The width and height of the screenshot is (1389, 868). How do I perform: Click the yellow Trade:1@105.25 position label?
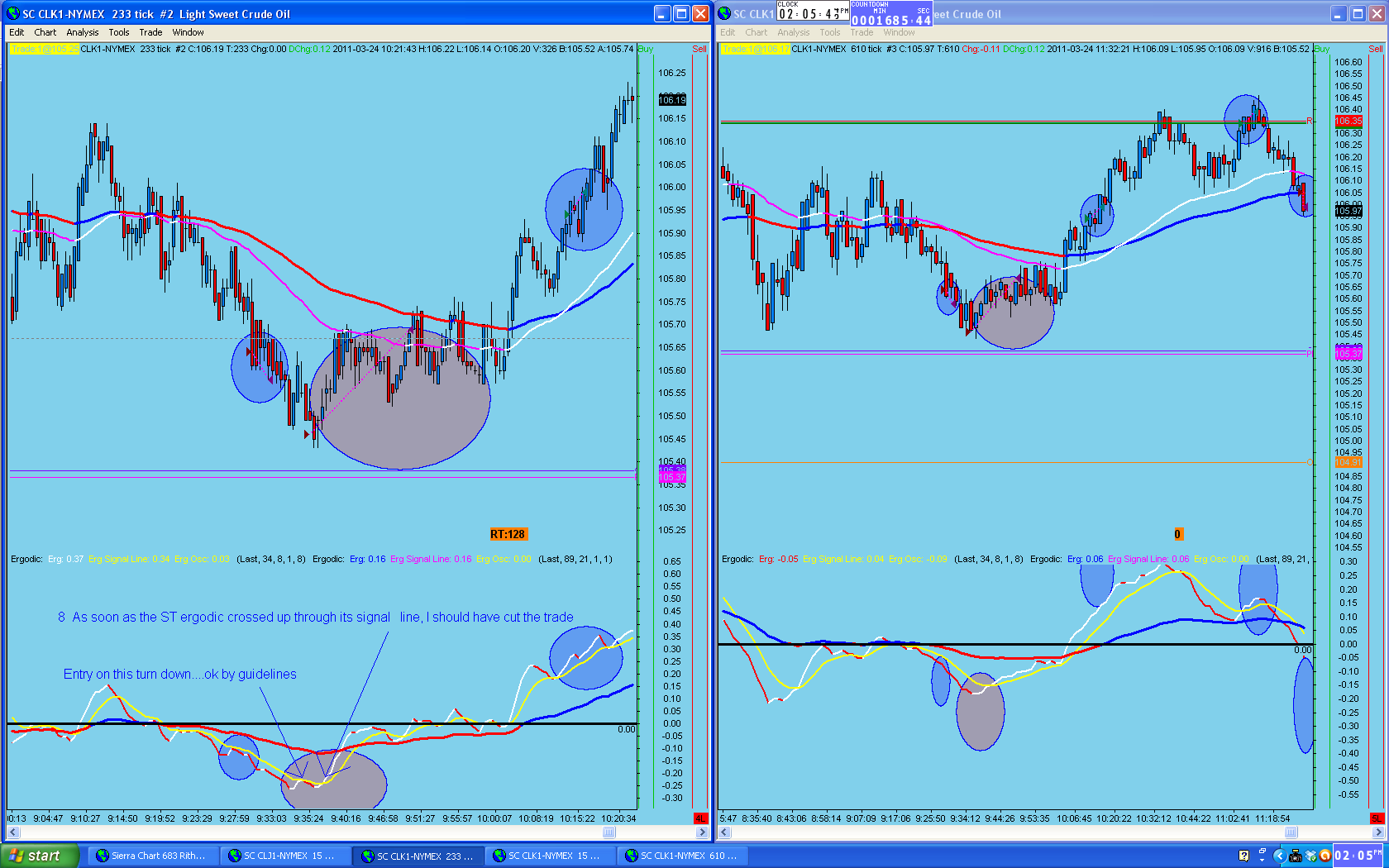point(45,49)
